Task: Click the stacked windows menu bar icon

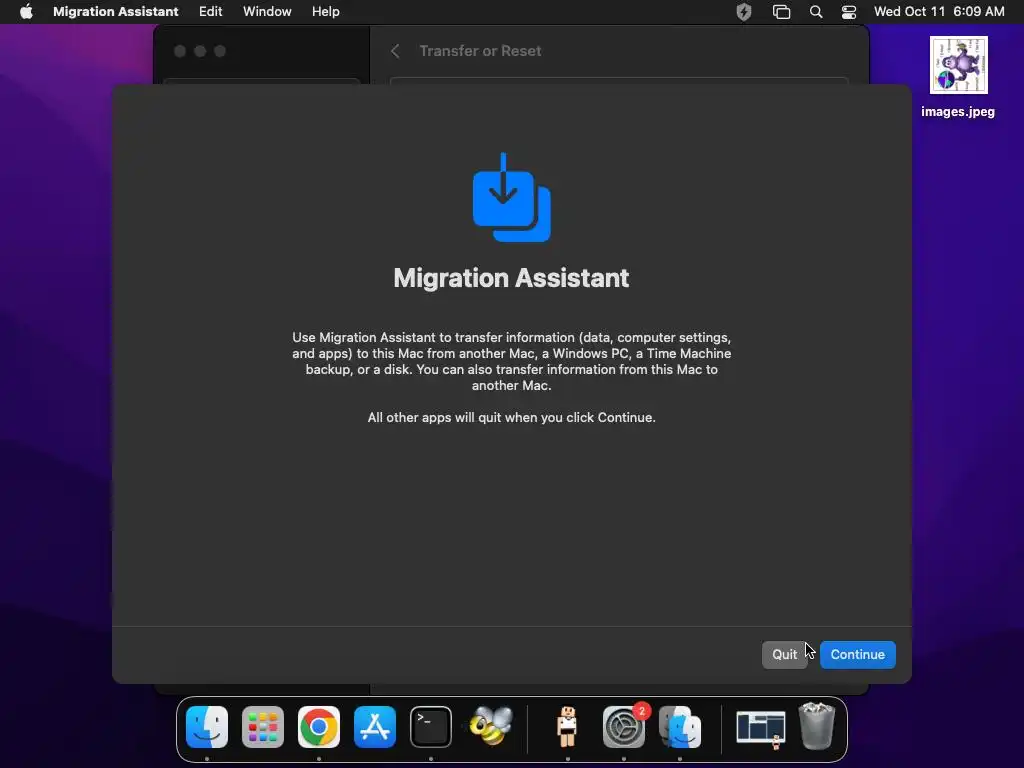Action: pyautogui.click(x=781, y=12)
